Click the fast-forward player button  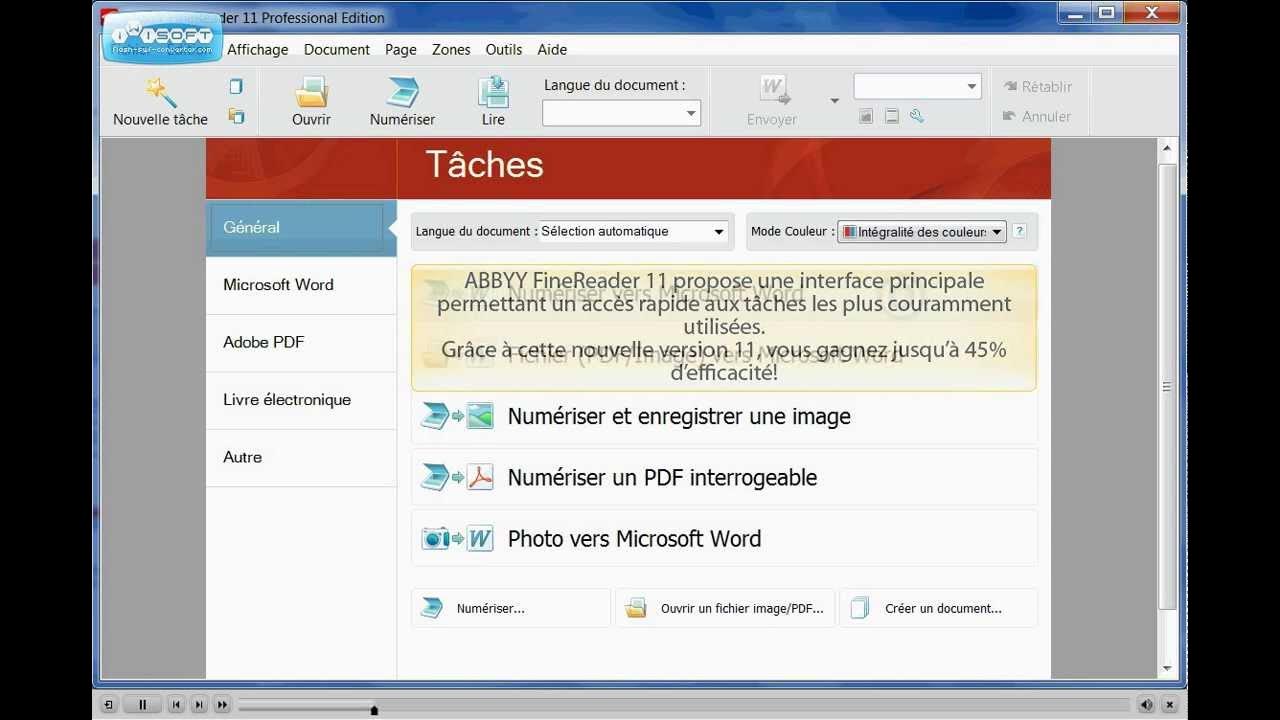click(222, 705)
